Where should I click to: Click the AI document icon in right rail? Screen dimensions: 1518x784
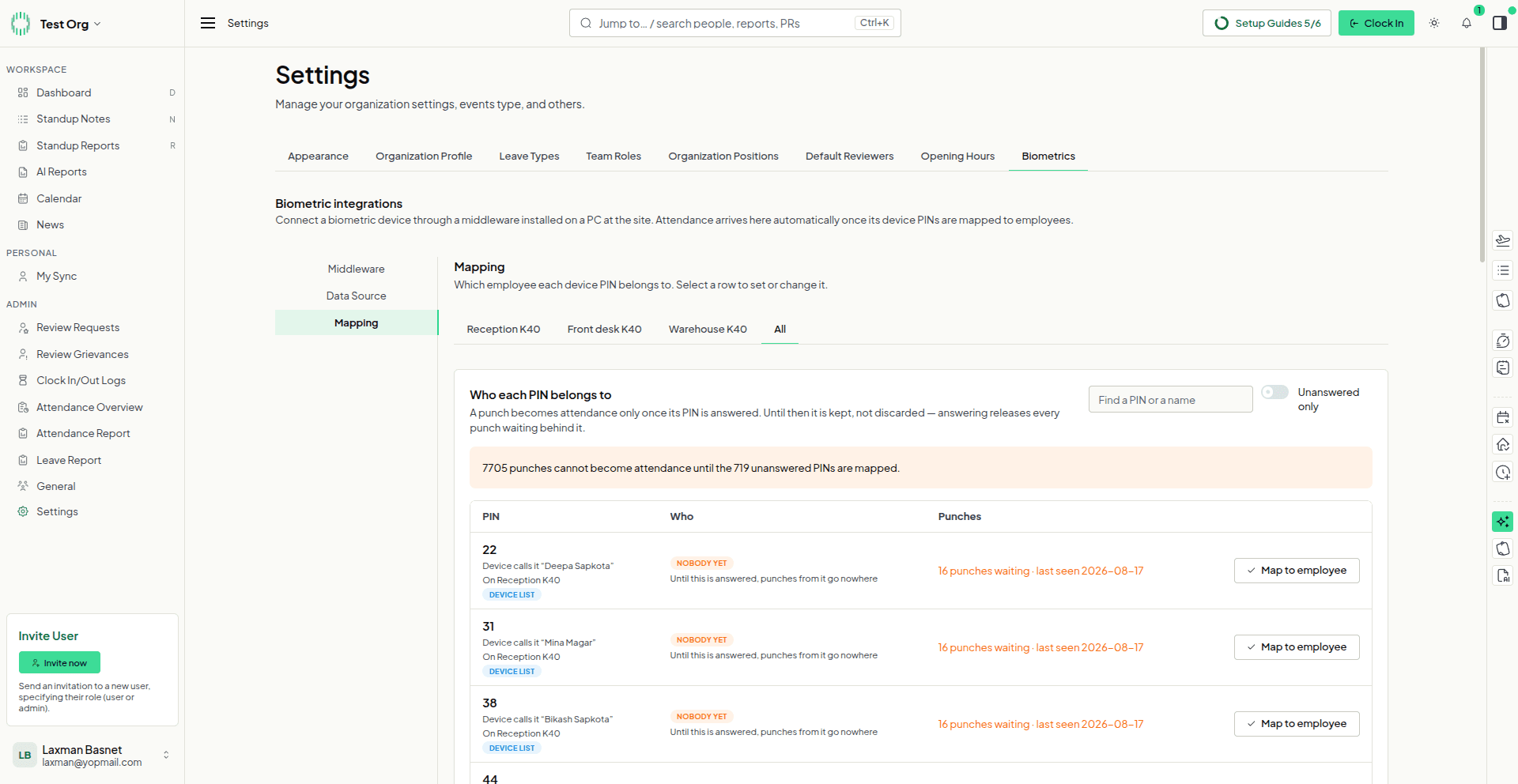tap(1503, 575)
